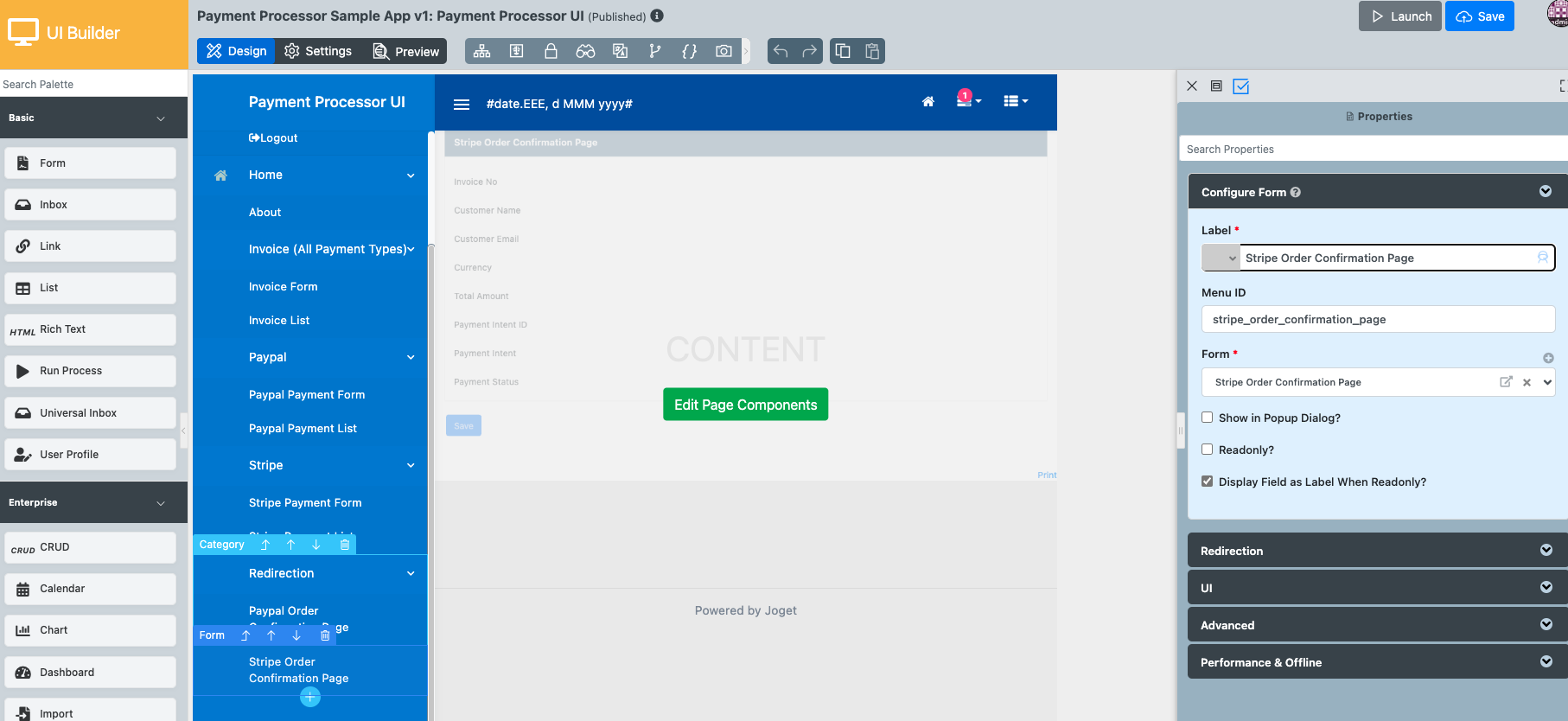Screen dimensions: 1568x721
Task: Click the camera screenshot icon
Action: 724,51
